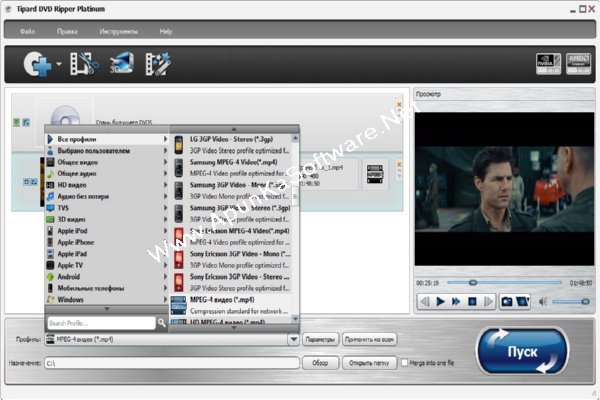Select MPEG-4 видео (*.mp4) profile in list

pyautogui.click(x=232, y=305)
